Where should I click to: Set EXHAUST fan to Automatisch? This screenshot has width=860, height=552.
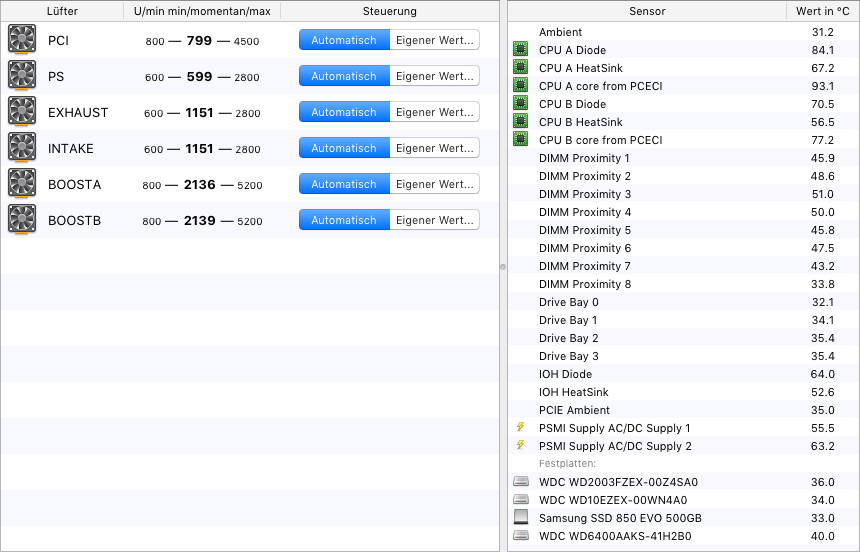tap(344, 112)
